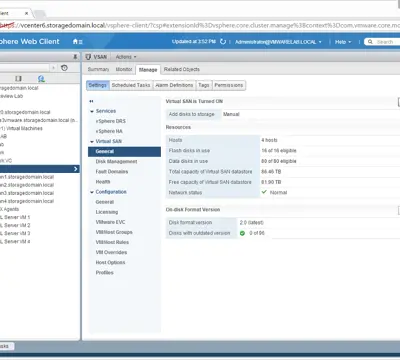Open vSphere DRS settings
This screenshot has width=400, height=360.
(111, 121)
